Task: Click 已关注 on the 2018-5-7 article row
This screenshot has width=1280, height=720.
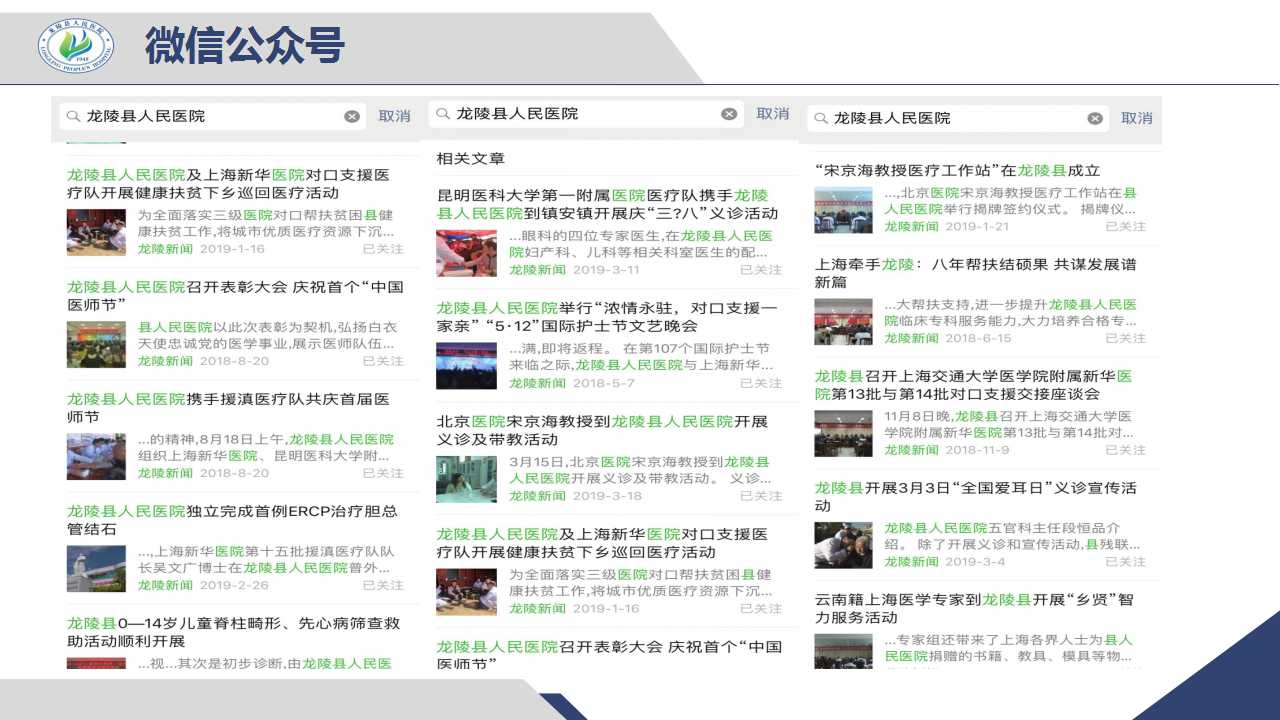Action: (761, 383)
